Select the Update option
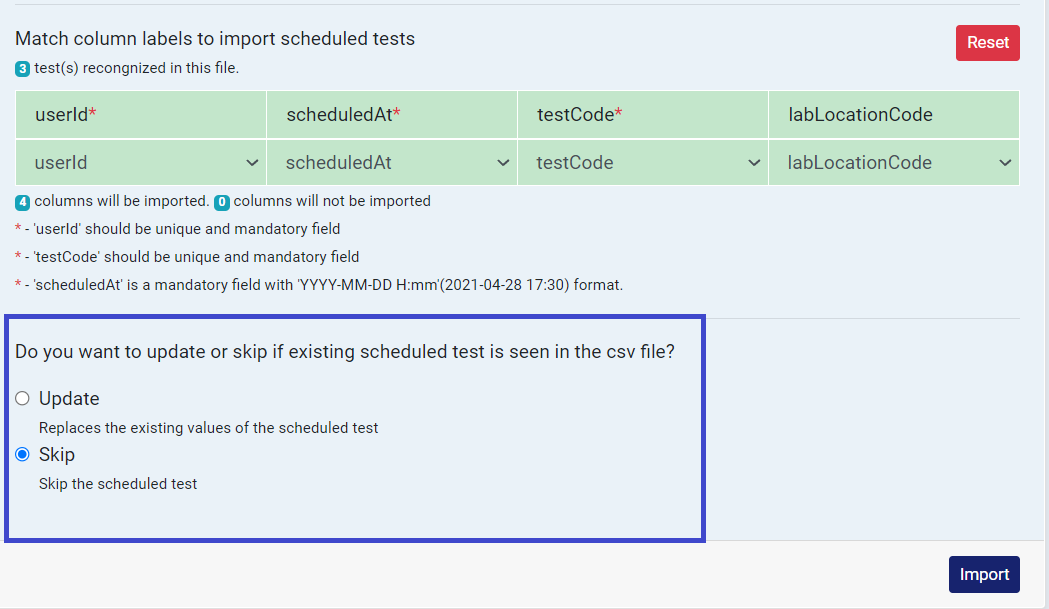Image resolution: width=1049 pixels, height=609 pixels. coord(22,398)
